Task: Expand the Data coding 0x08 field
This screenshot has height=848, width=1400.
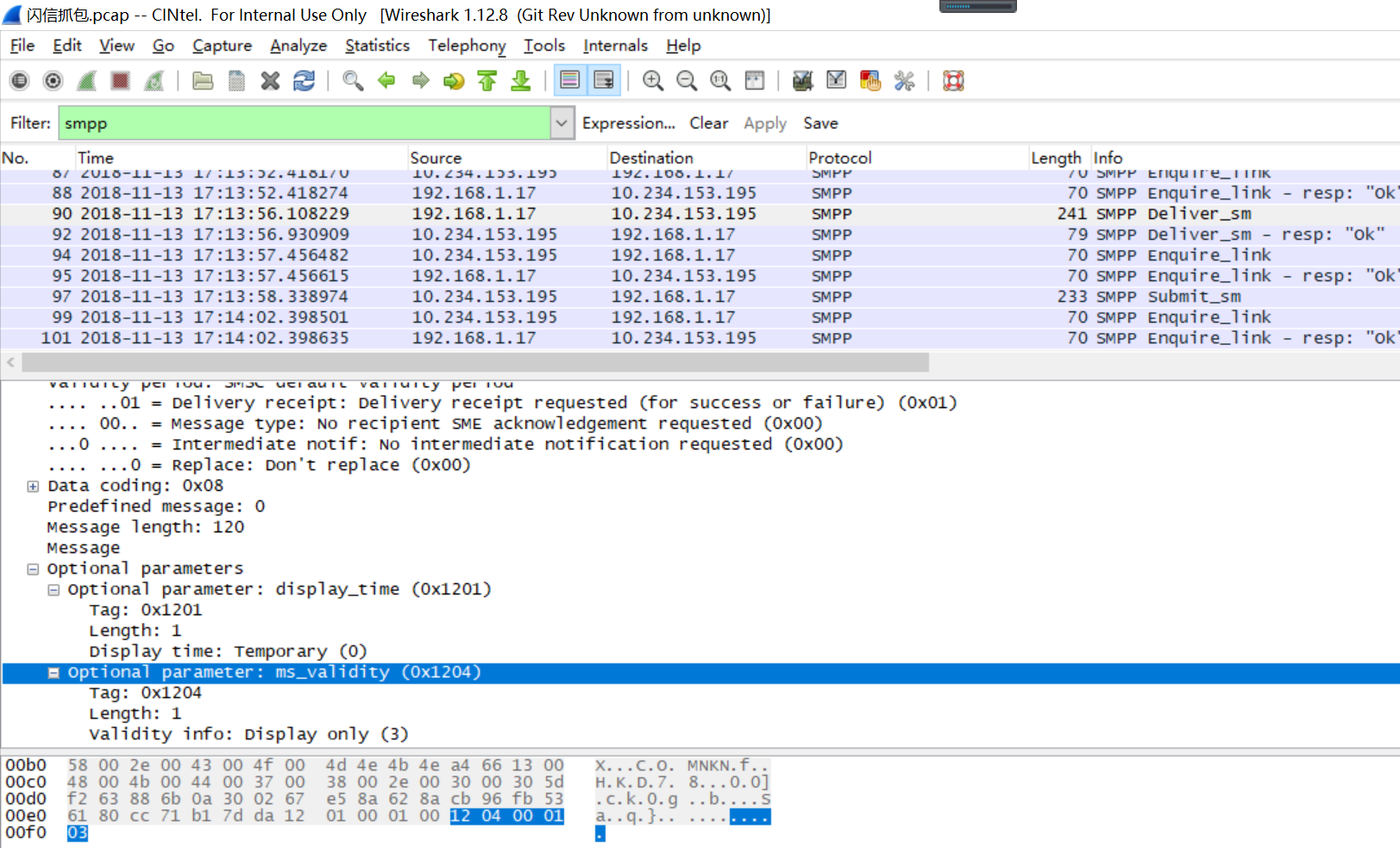Action: 33,487
